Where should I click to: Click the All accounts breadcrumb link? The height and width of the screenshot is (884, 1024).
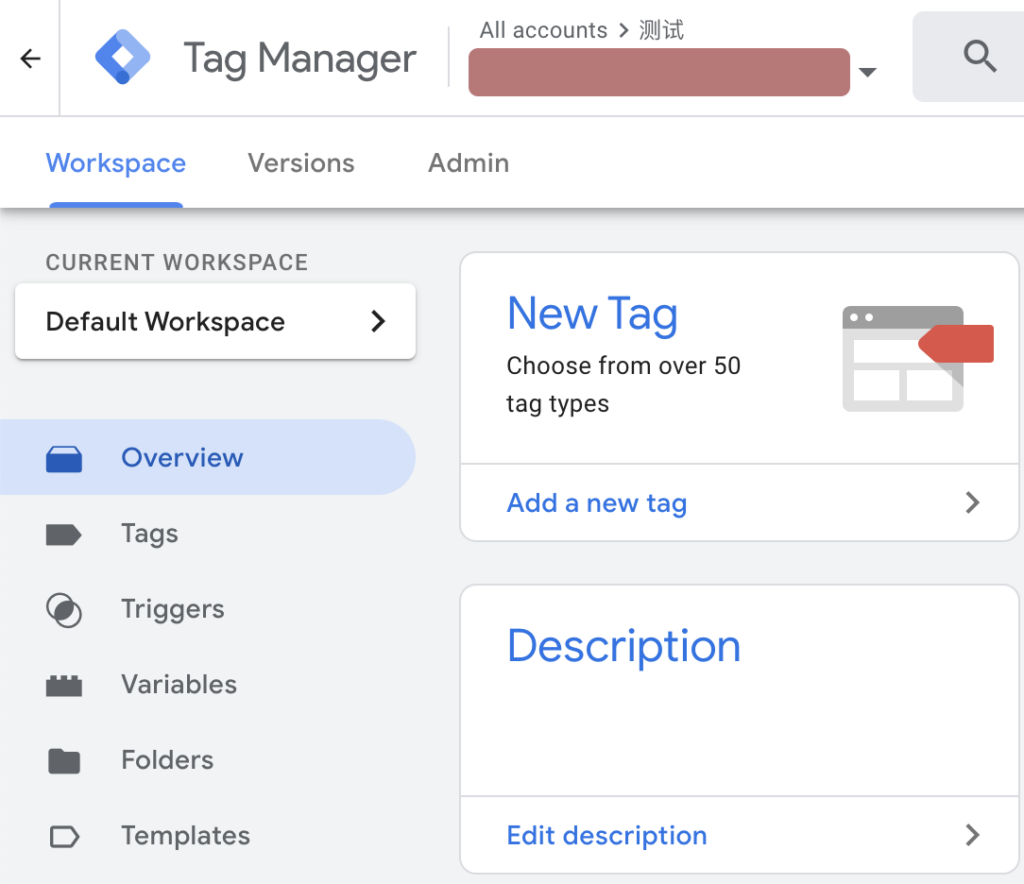[x=543, y=30]
